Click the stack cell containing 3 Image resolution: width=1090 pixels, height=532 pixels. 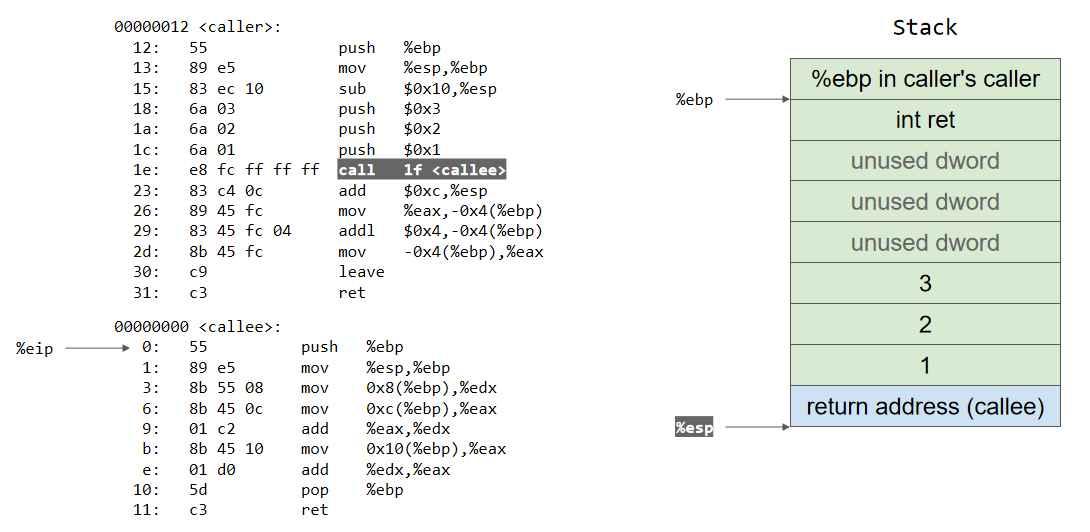pos(924,284)
